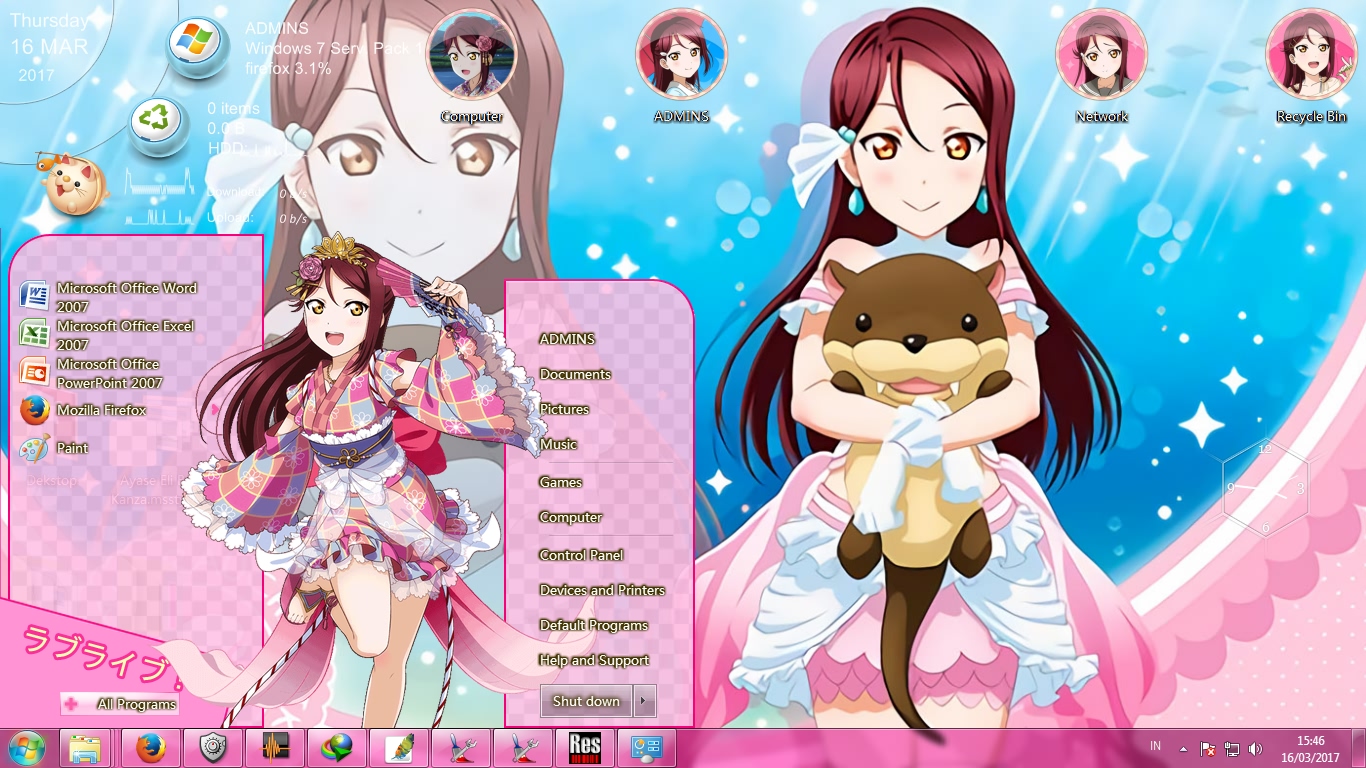
Task: Click the hexagon analog clock widget
Action: (1265, 489)
